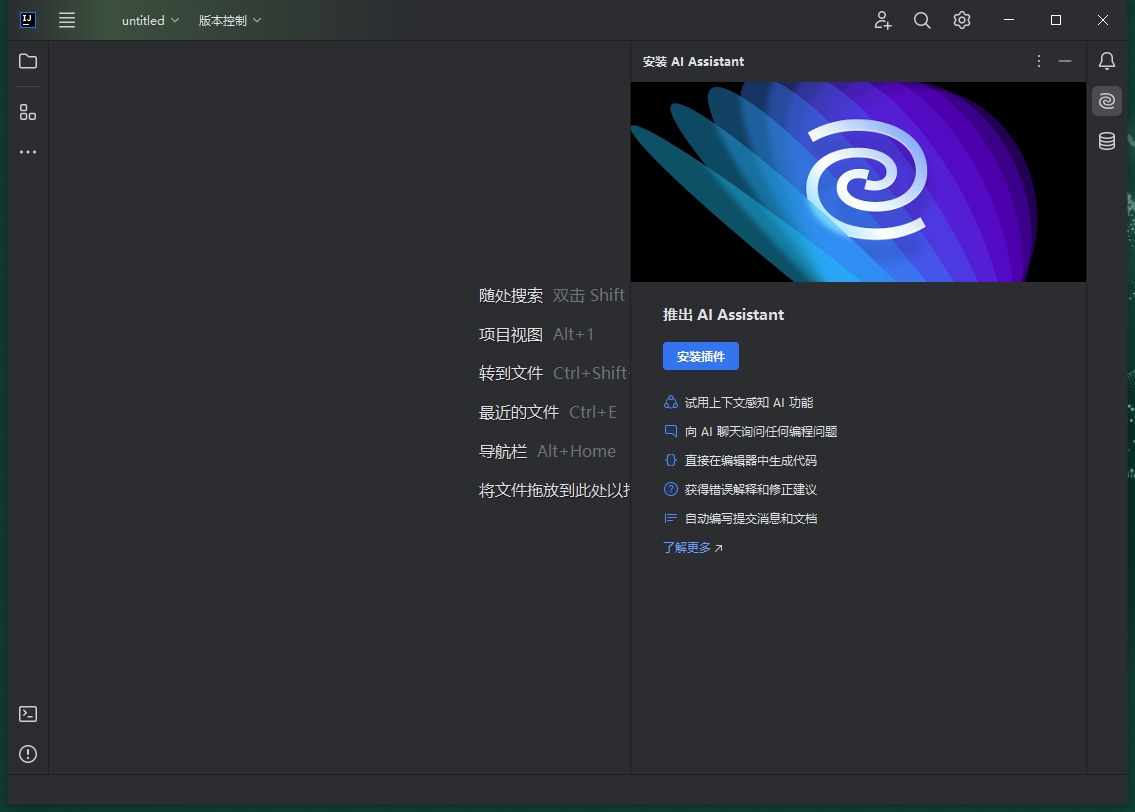Viewport: 1135px width, 812px height.
Task: Click 转到文件 hint text
Action: point(510,373)
